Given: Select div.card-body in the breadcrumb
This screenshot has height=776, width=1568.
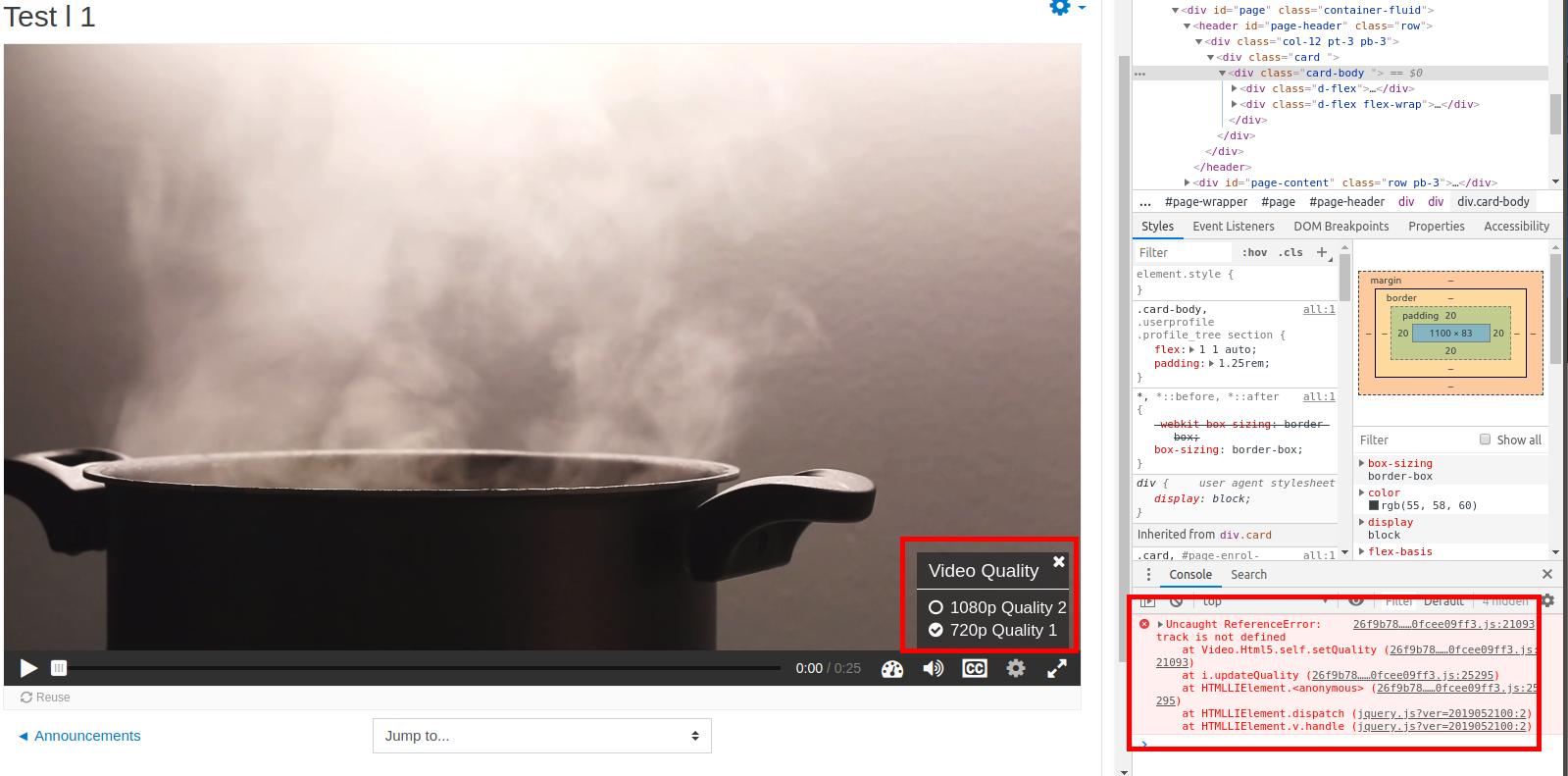Looking at the screenshot, I should click(1493, 202).
